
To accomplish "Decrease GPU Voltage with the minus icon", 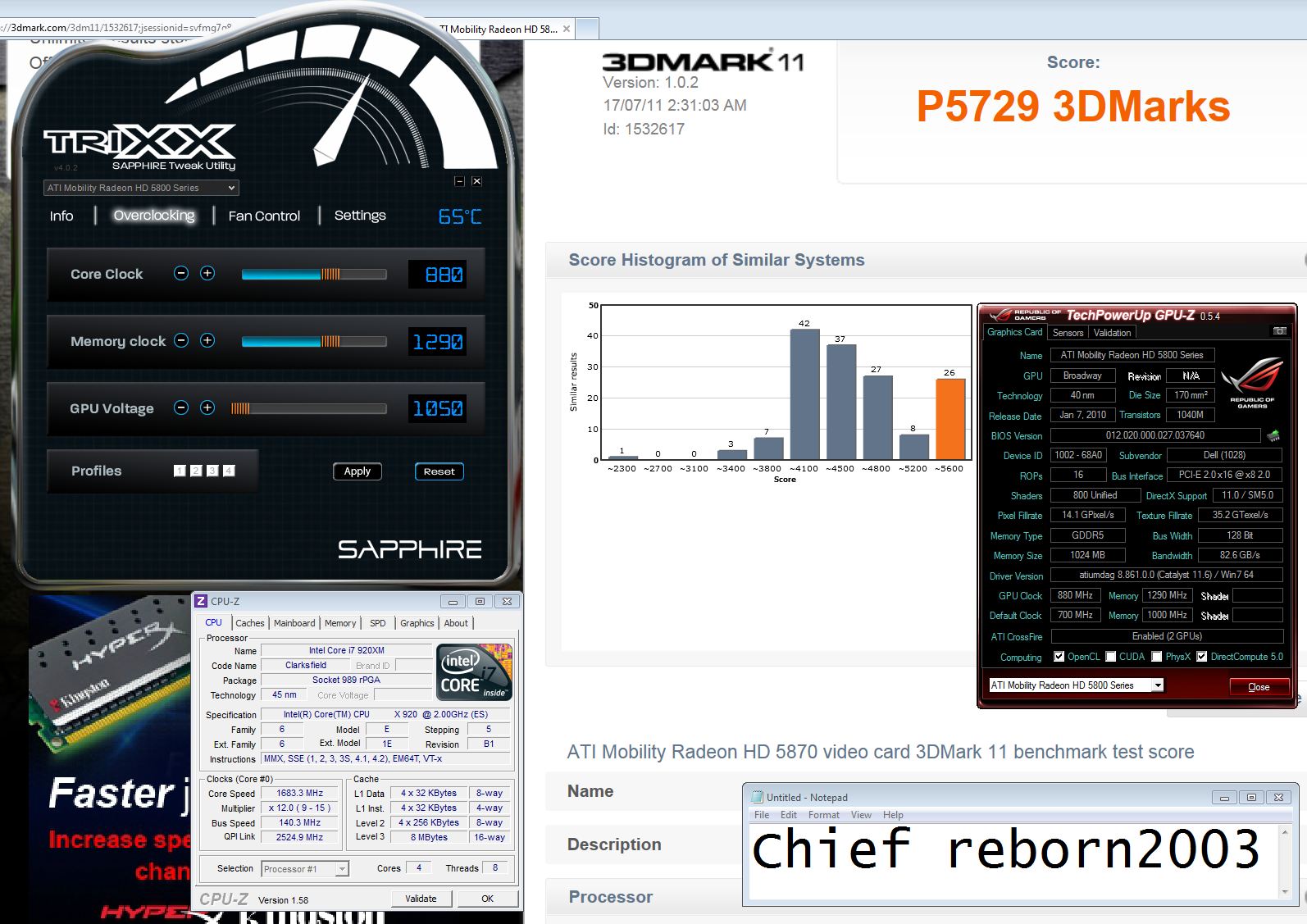I will (x=181, y=407).
